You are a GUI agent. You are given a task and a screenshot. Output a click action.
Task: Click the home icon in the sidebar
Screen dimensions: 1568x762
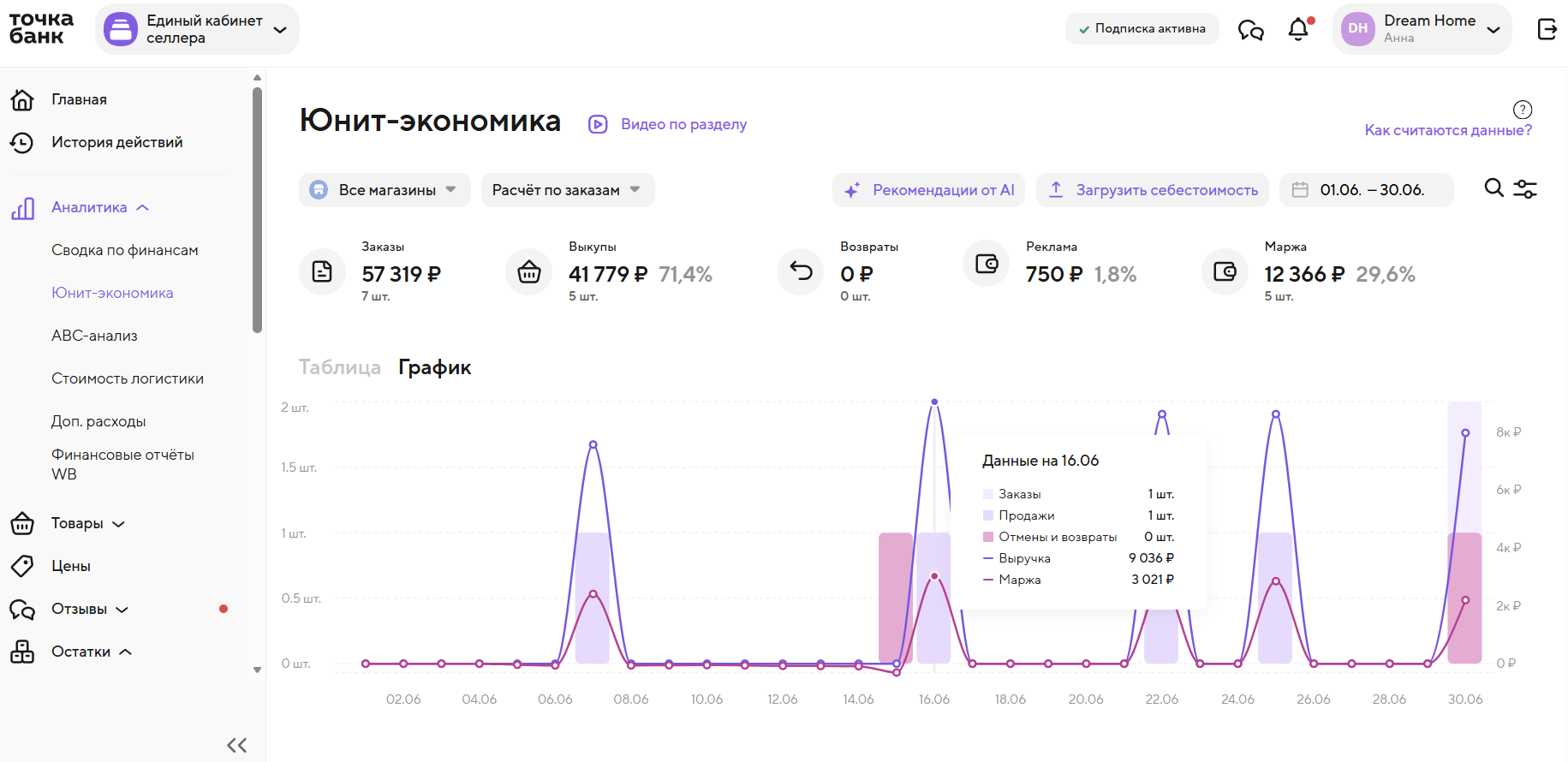[x=22, y=99]
